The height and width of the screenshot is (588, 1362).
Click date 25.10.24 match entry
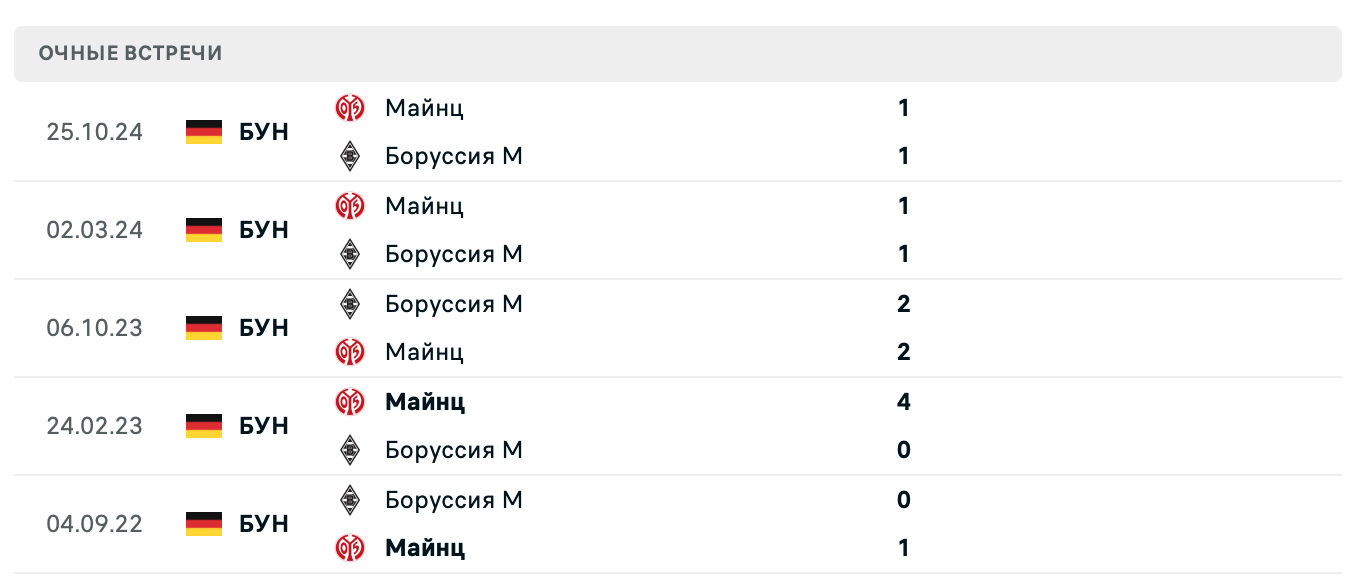click(x=95, y=132)
